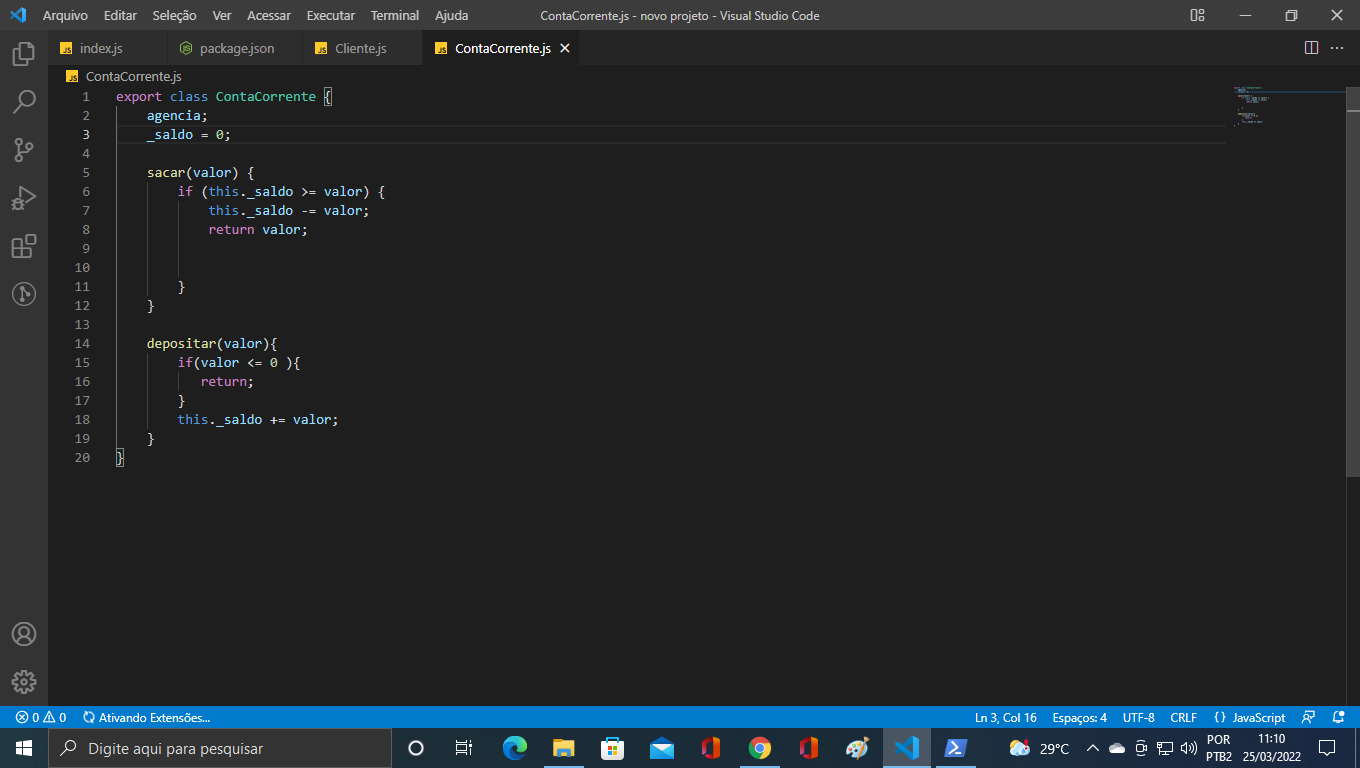Open Windows Action Center notifications

point(1327,748)
